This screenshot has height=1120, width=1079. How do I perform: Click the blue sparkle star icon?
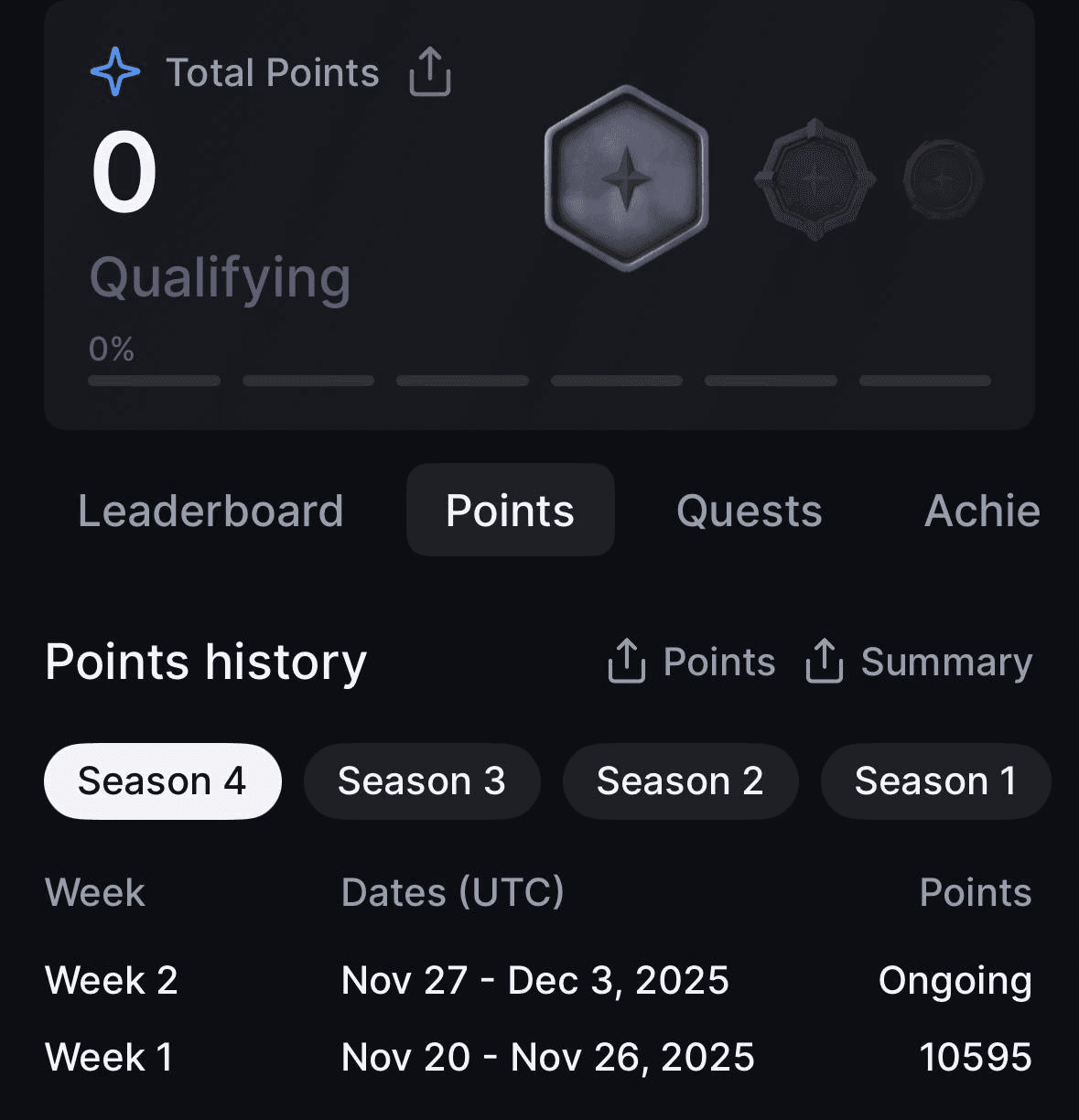tap(115, 72)
